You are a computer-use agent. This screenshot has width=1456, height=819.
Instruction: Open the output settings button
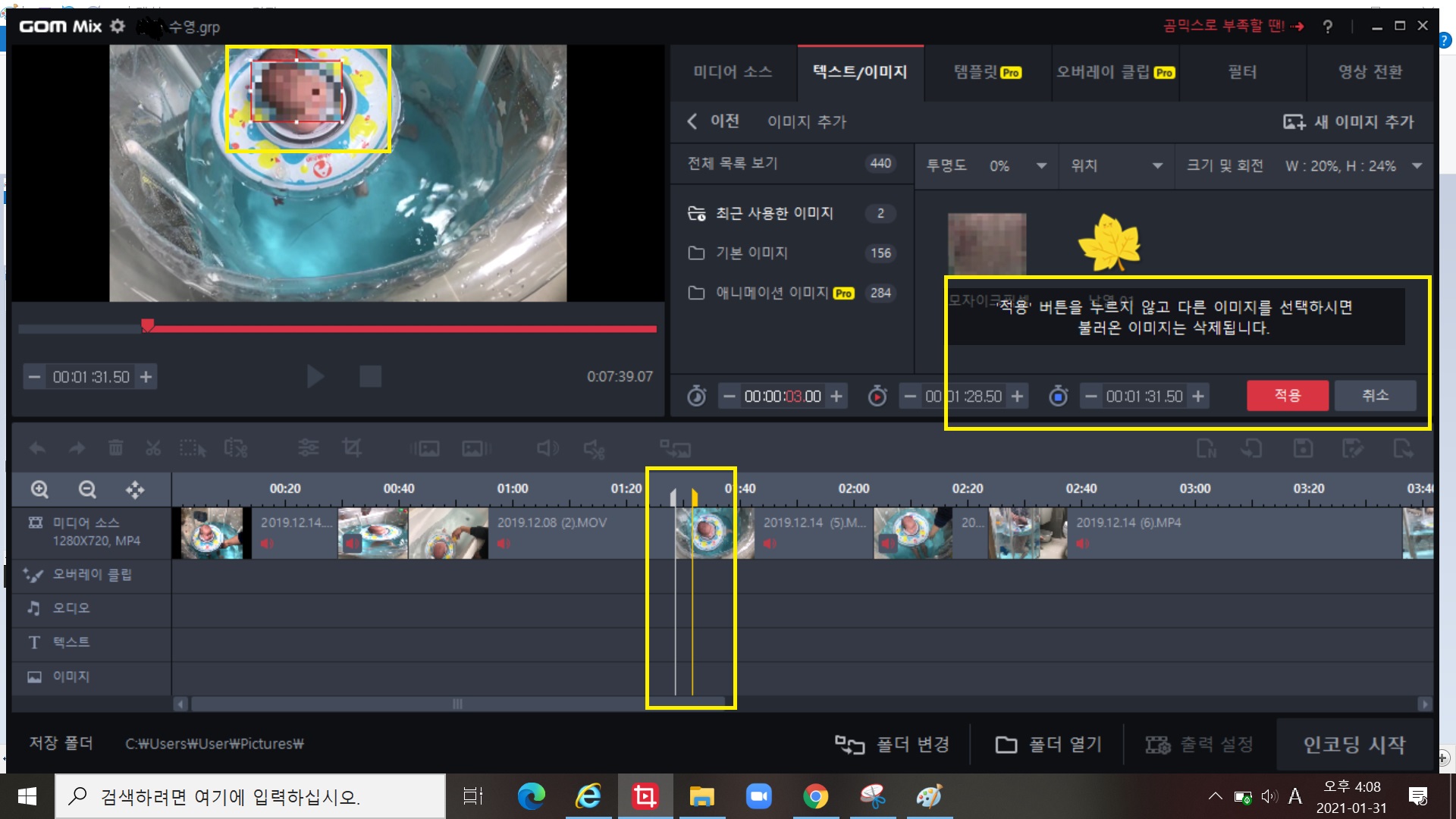coord(1199,745)
